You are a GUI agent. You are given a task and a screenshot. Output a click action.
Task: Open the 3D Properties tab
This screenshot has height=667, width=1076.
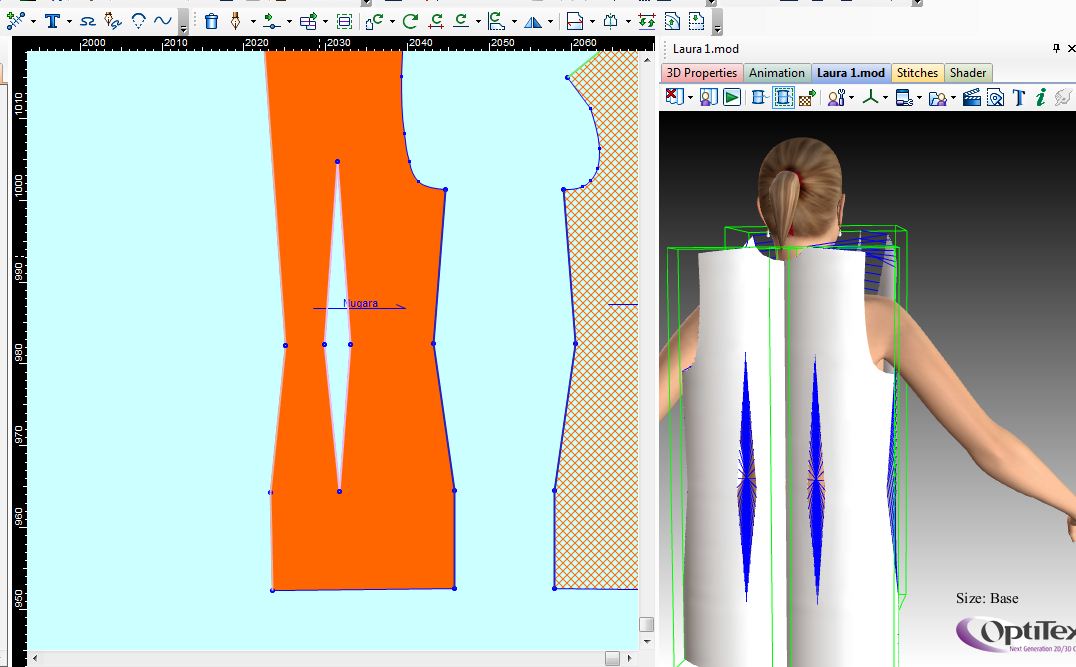(x=701, y=73)
